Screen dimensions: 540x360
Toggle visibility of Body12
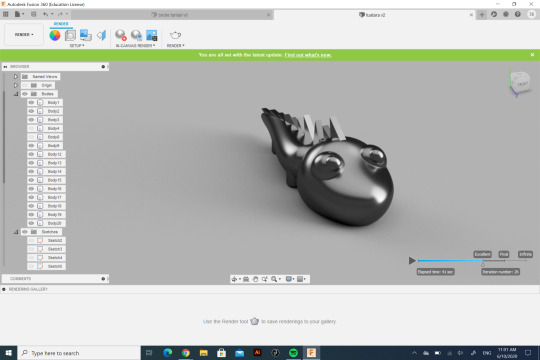(31, 154)
